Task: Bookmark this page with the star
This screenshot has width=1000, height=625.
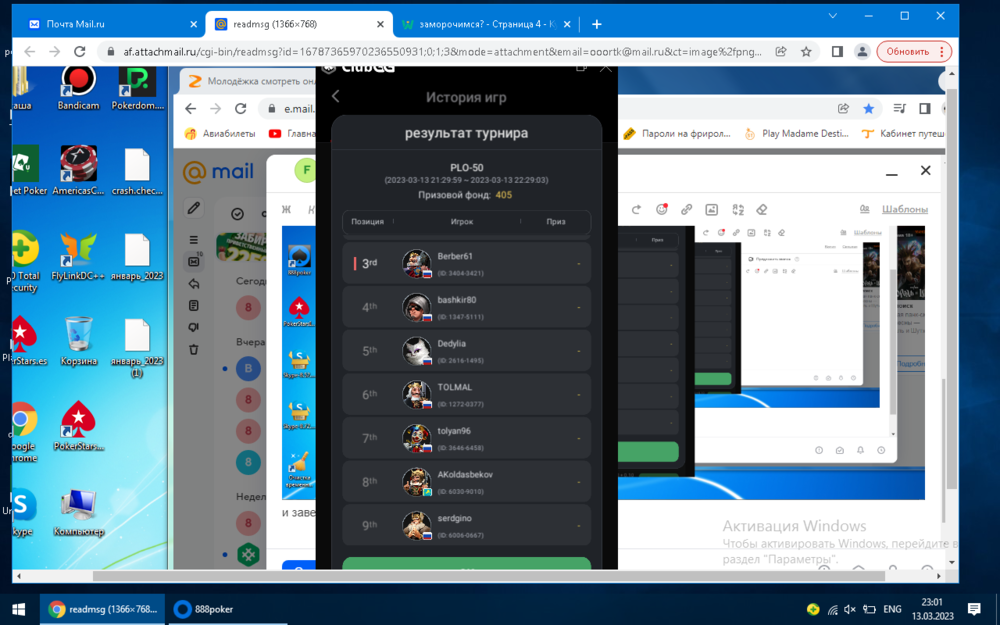Action: tap(806, 52)
